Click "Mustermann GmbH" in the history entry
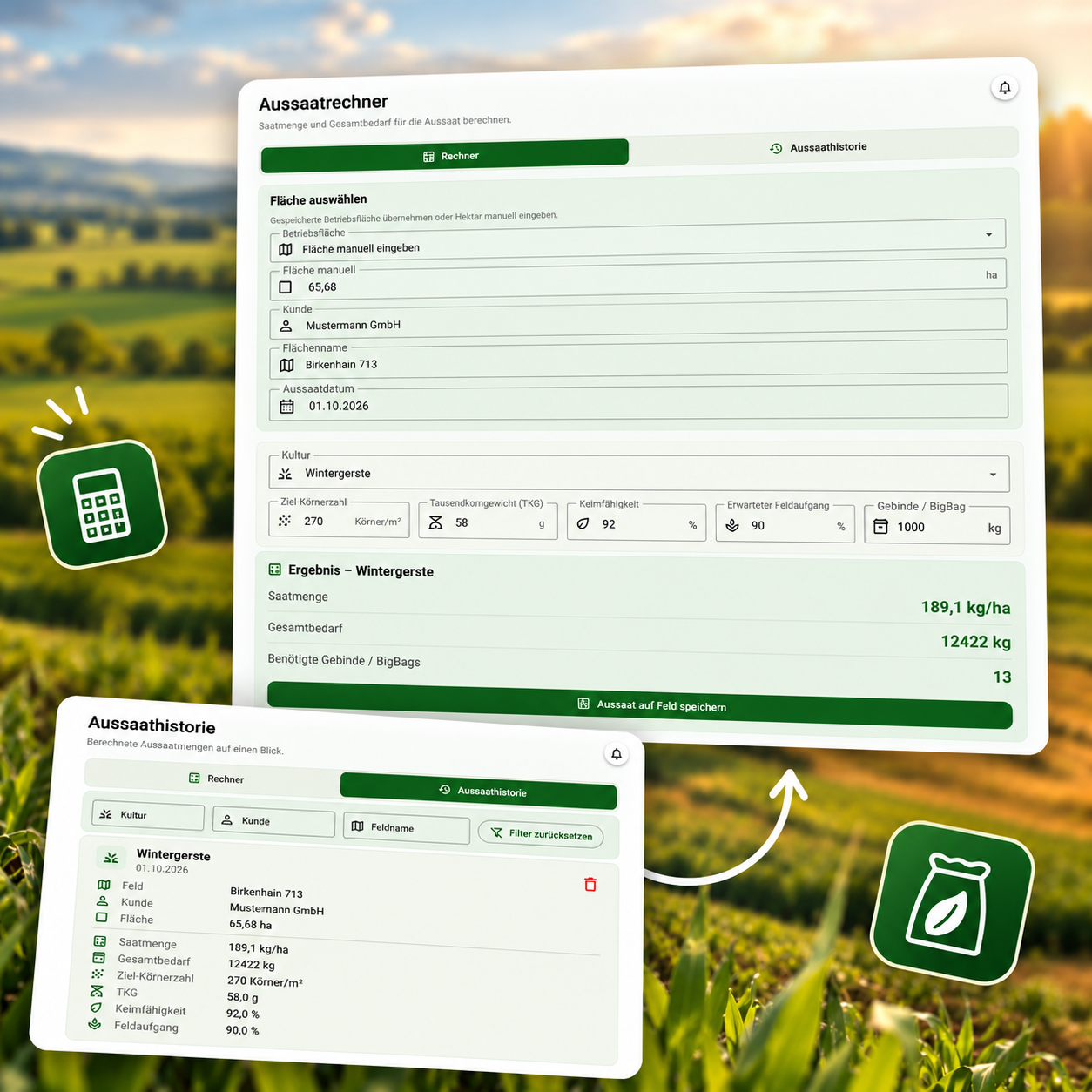Viewport: 1092px width, 1092px height. 277,909
